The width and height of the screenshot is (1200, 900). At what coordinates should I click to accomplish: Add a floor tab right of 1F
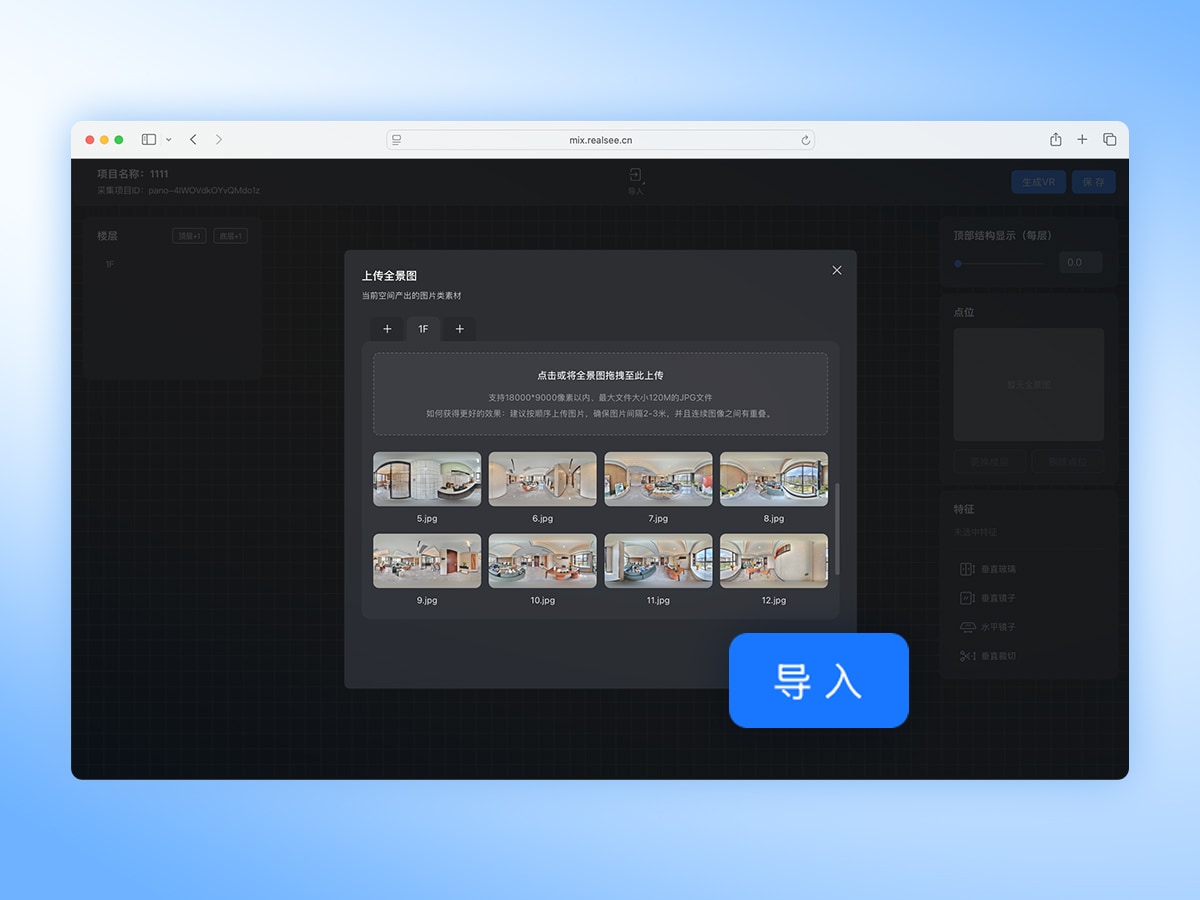click(x=459, y=329)
